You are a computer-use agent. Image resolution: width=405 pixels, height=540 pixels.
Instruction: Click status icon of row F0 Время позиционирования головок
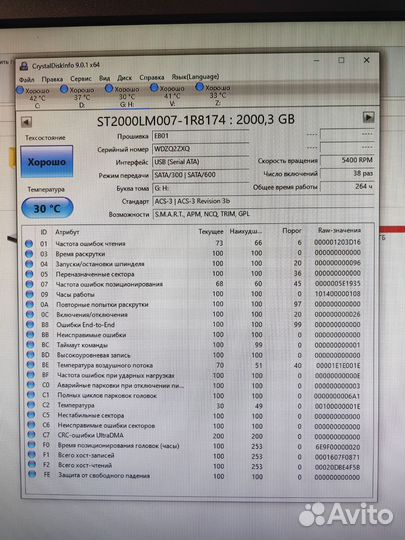pos(32,445)
